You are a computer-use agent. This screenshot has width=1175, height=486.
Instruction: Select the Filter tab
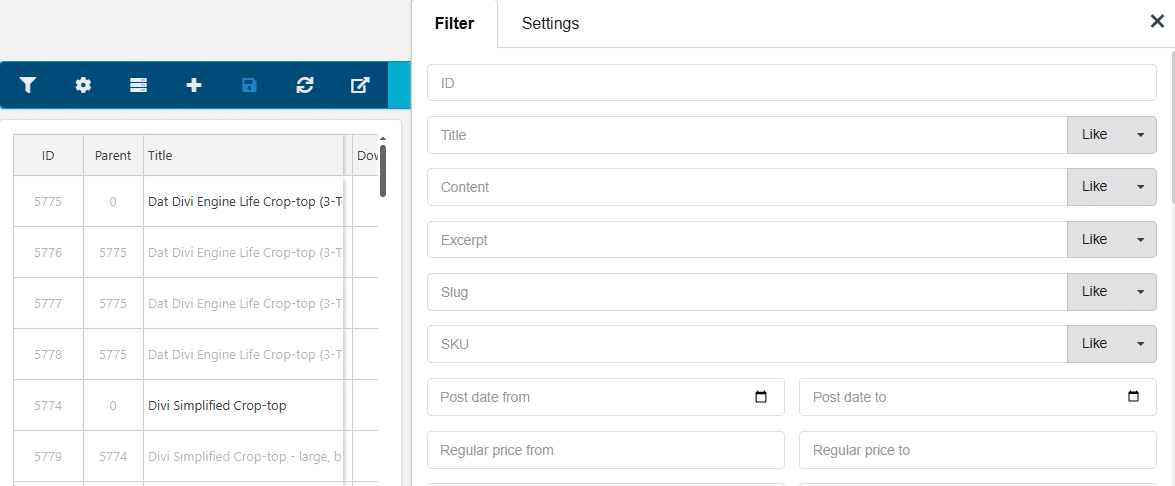coord(454,23)
